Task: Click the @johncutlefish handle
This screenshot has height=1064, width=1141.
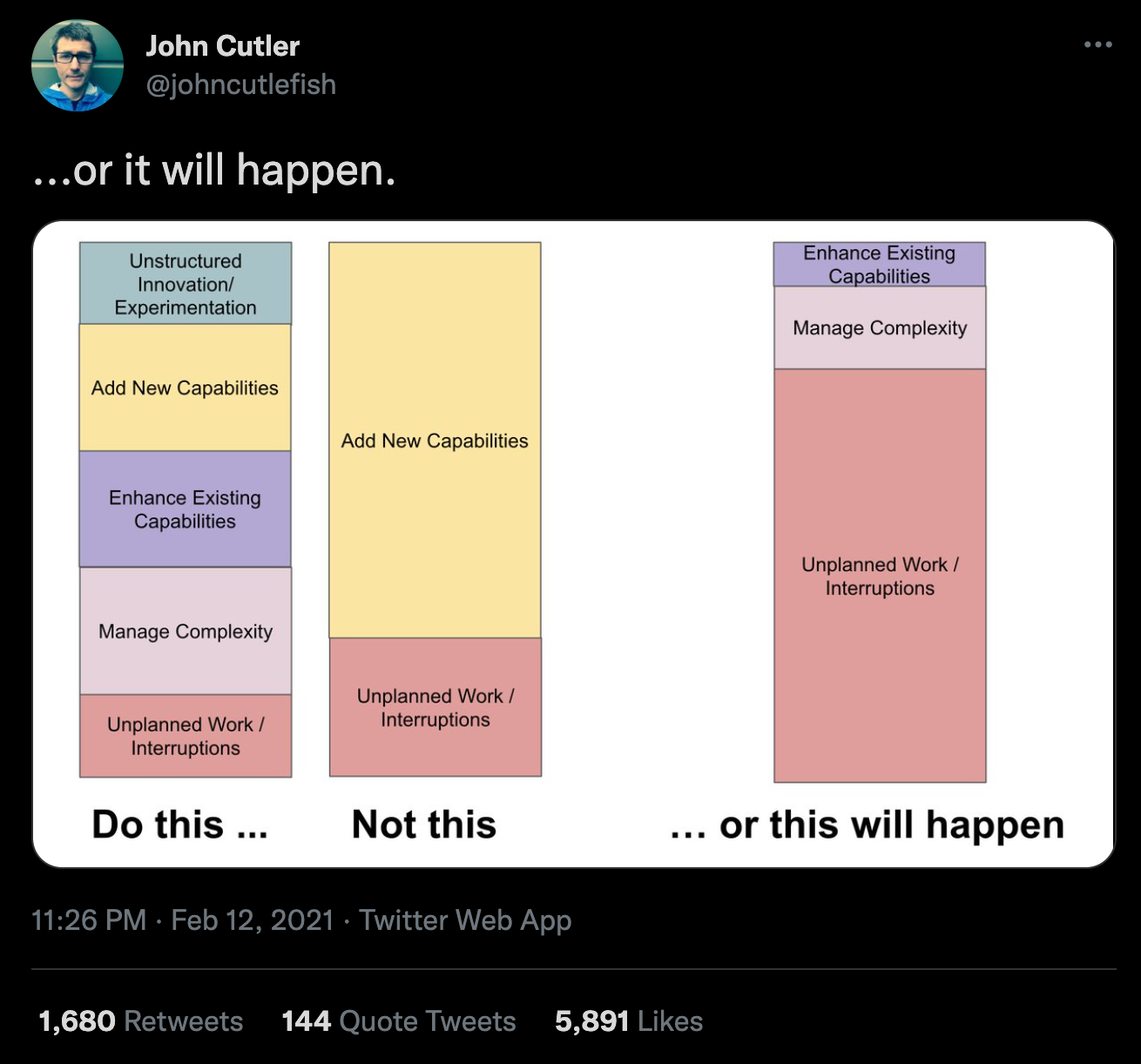Action: coord(241,84)
